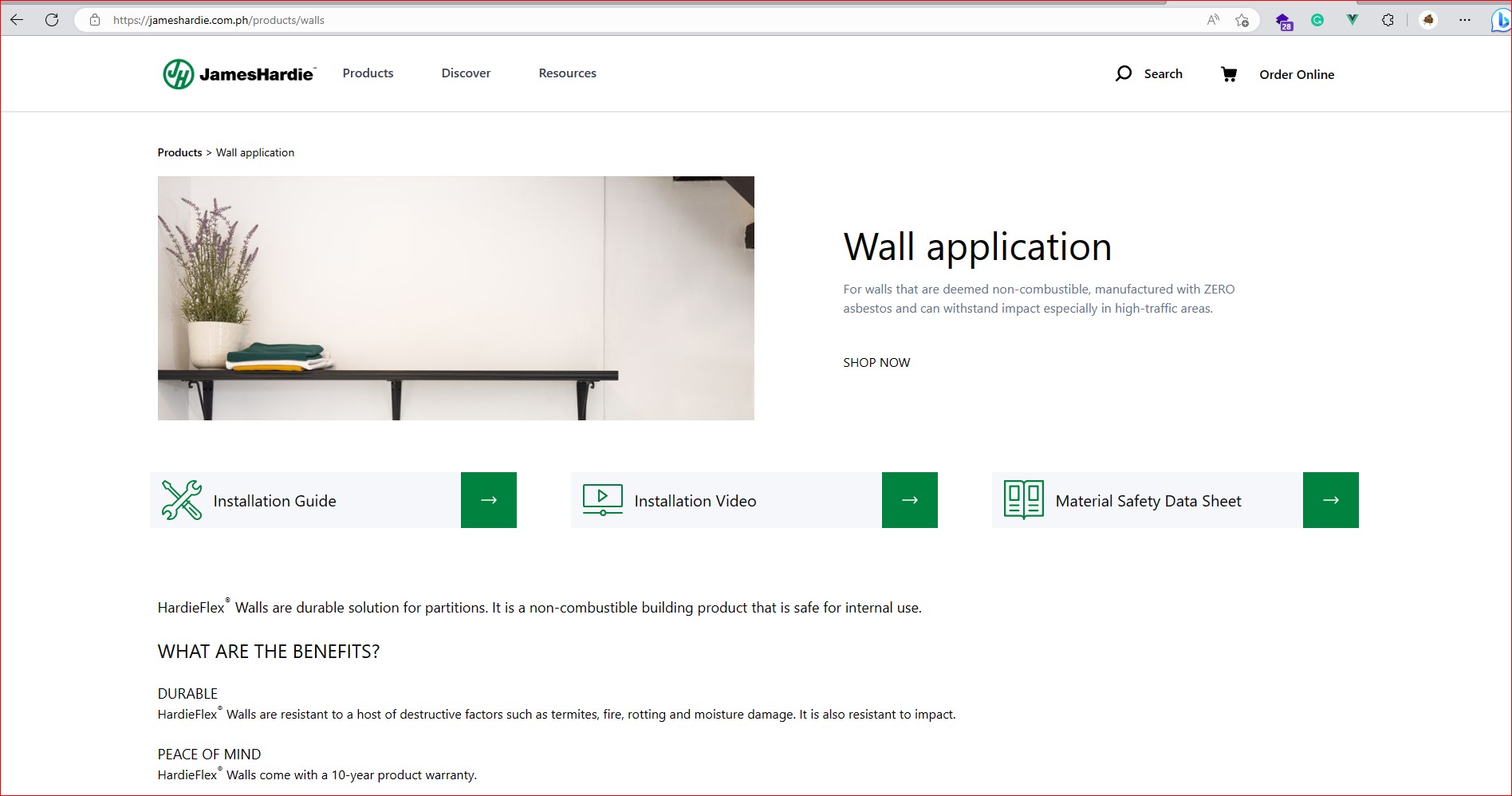Go back to the previous page

[17, 20]
